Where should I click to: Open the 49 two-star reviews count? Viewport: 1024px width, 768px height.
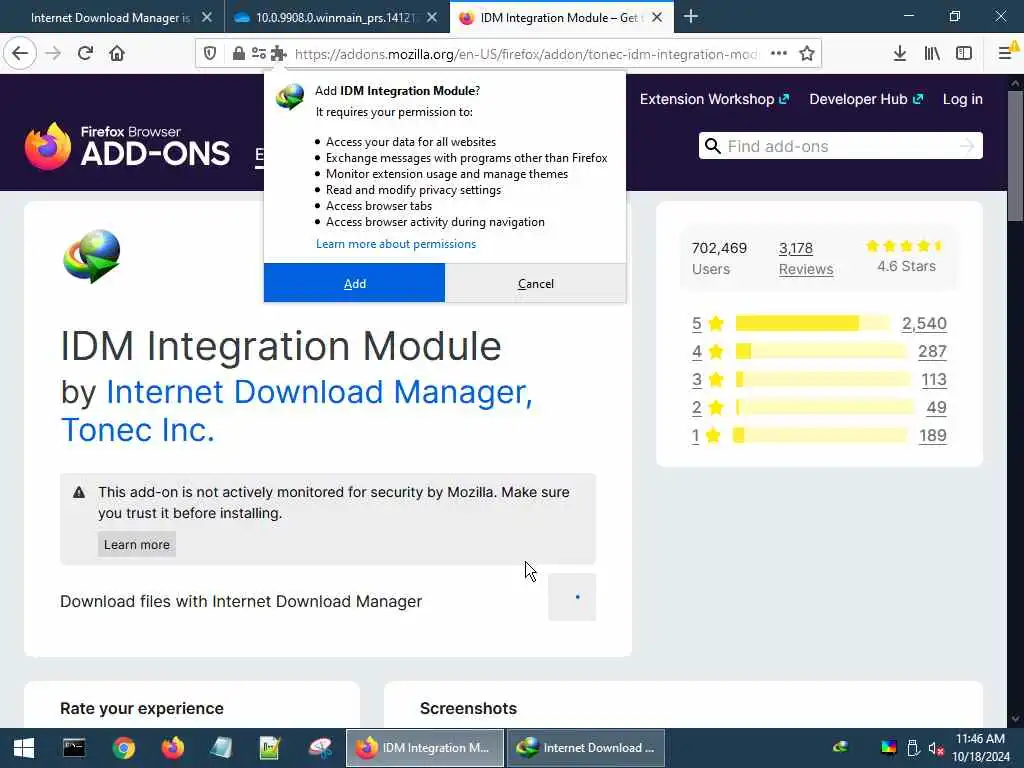pyautogui.click(x=936, y=408)
